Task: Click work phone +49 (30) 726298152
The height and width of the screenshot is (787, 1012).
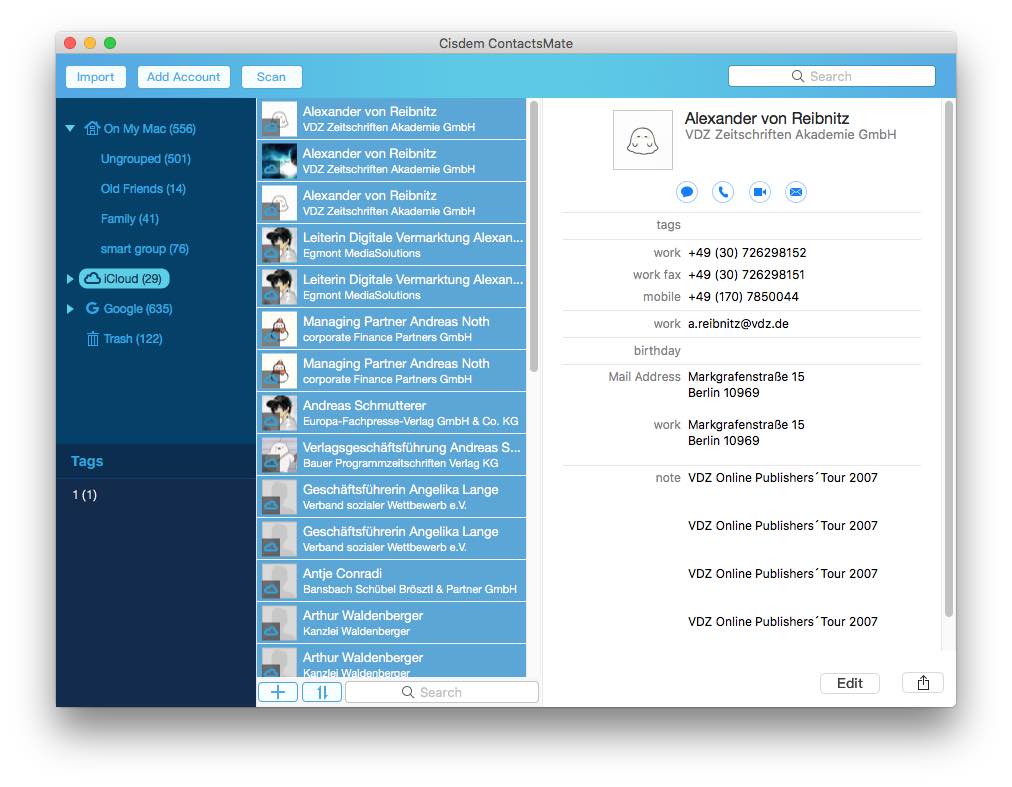Action: point(747,252)
